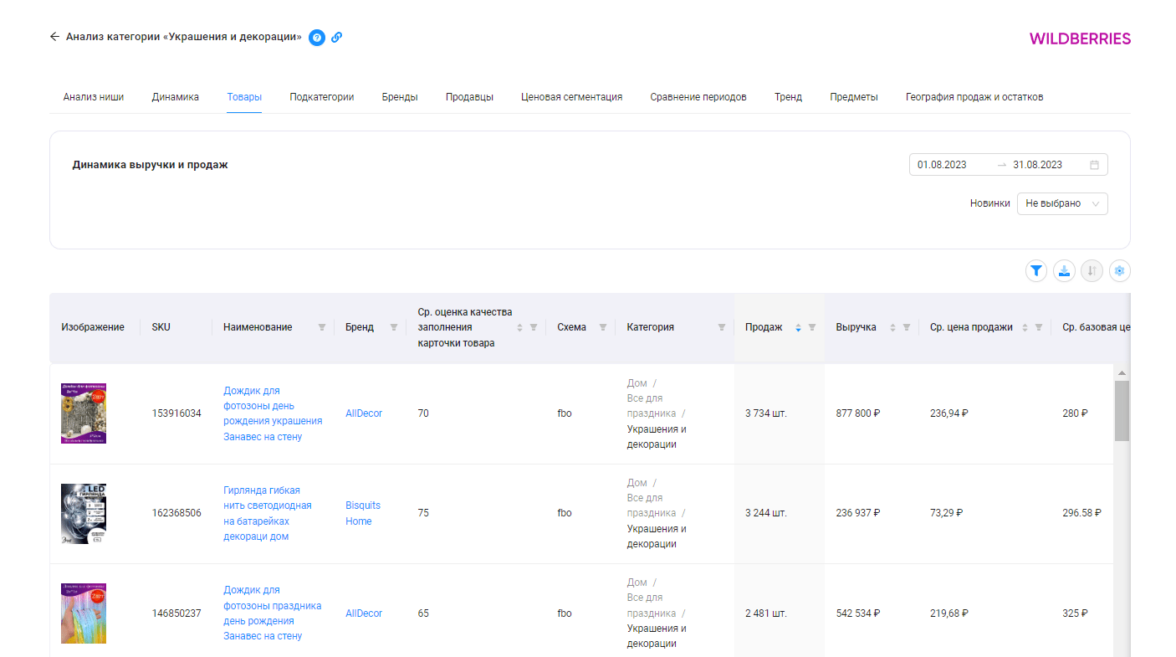Click the round sort arrows button above the table
Screen dimensions: 1176x657
pyautogui.click(x=1092, y=271)
